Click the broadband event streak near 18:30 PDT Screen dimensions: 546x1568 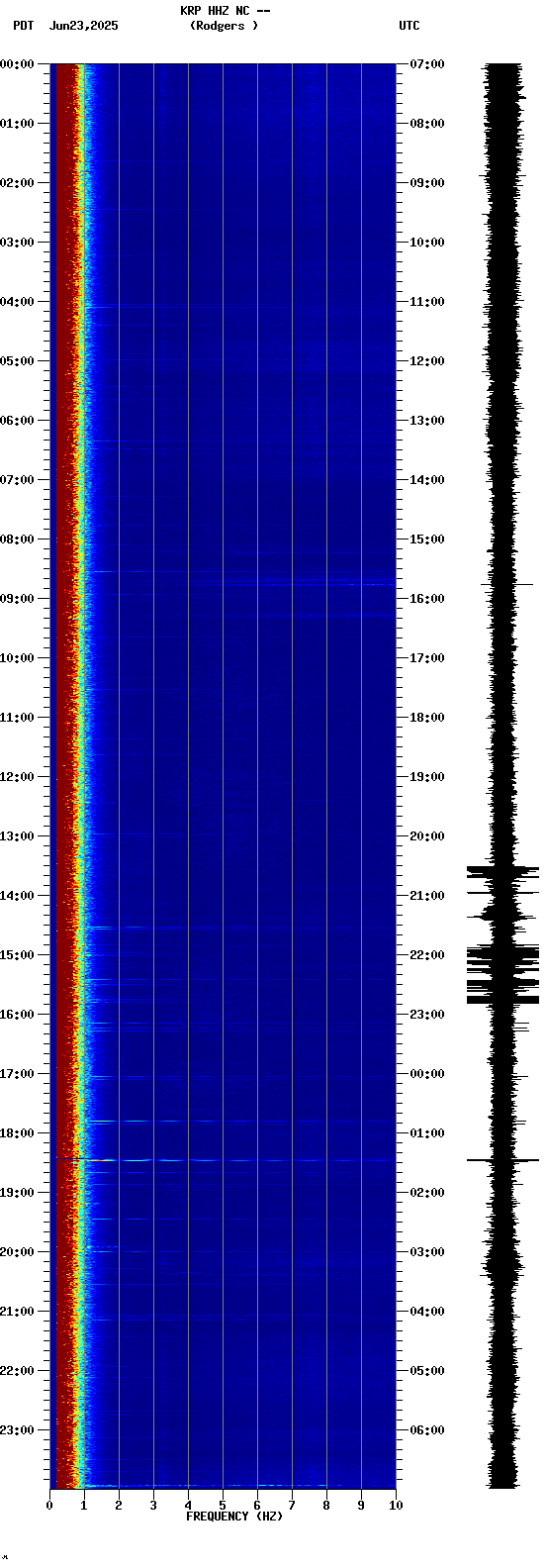226,1159
